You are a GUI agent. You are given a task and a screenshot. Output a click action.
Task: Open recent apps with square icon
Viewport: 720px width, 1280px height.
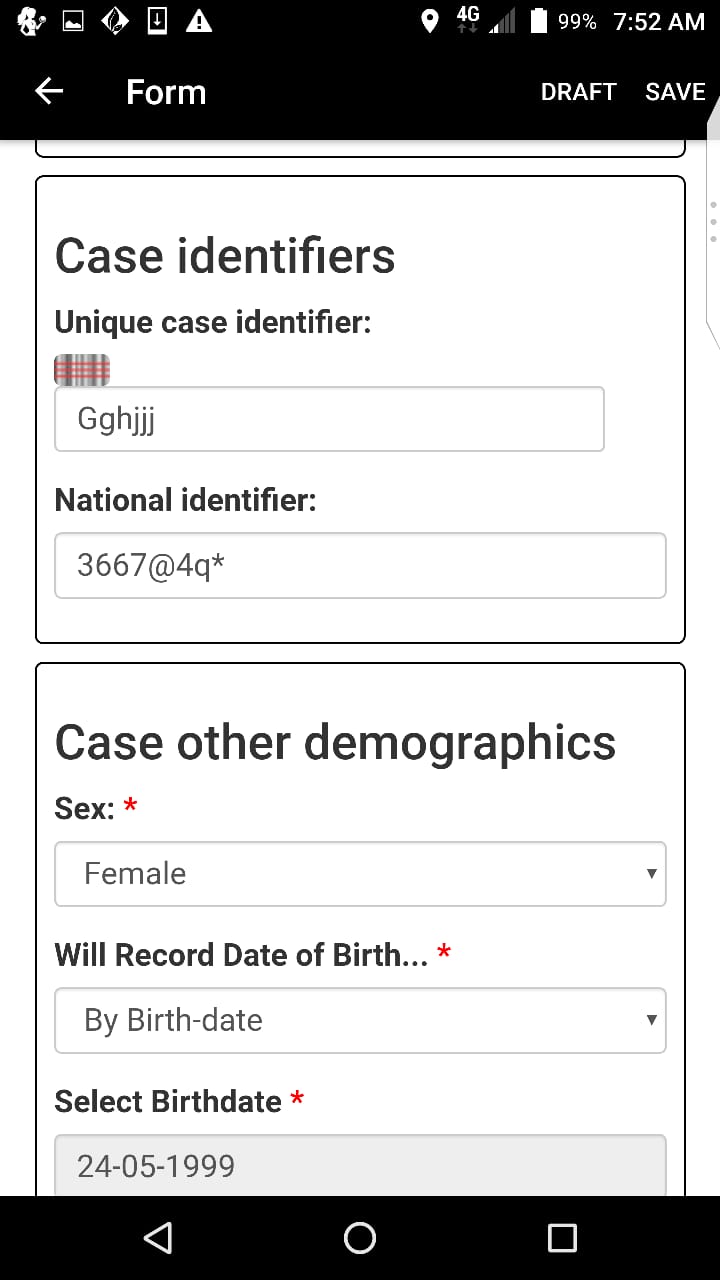coord(562,1238)
